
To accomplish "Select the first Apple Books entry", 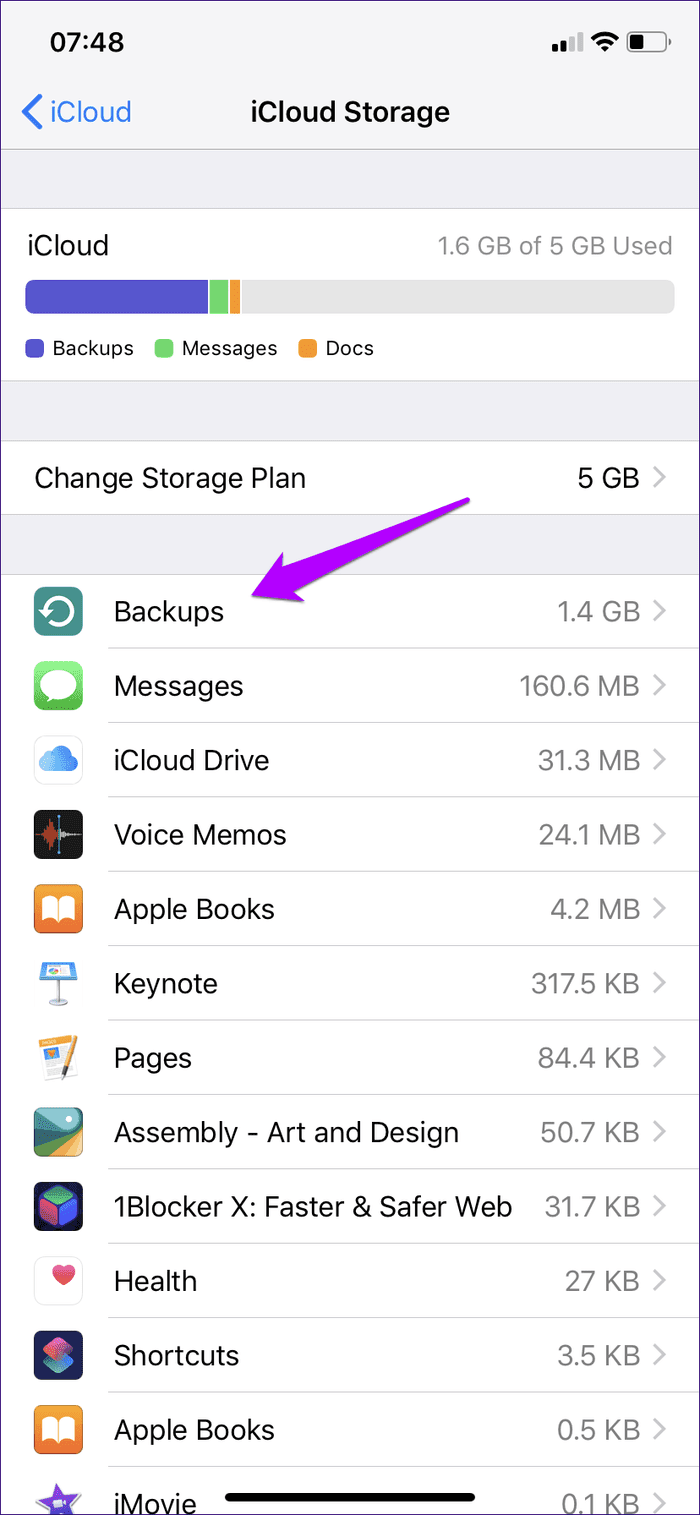I will click(x=194, y=909).
